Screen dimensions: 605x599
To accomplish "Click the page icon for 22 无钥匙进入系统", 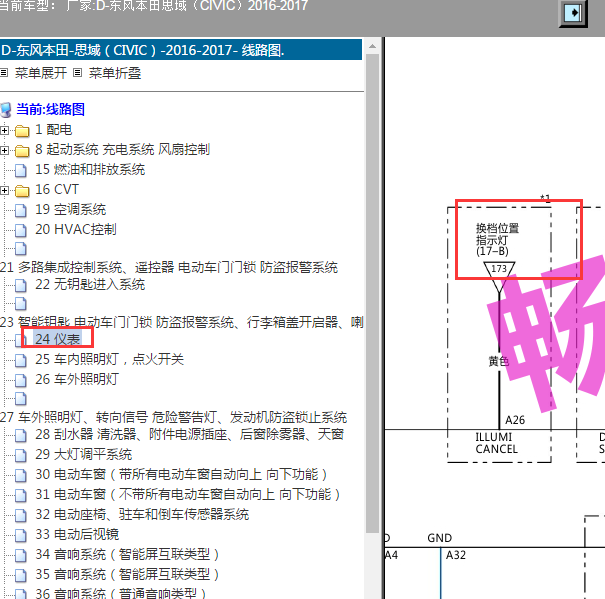I will tap(21, 286).
